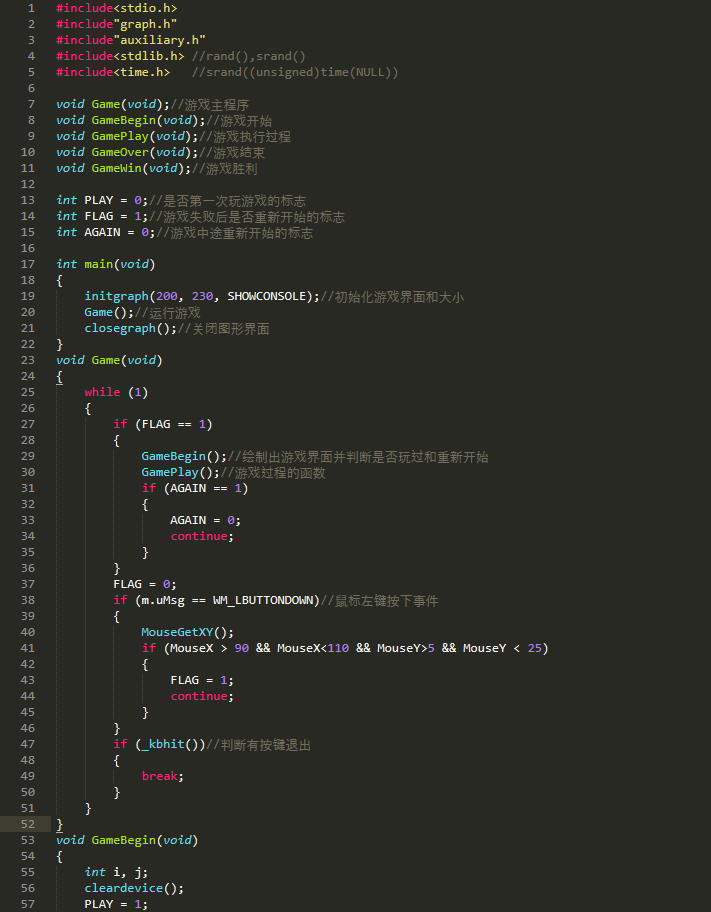Click line number 1 in the gutter
This screenshot has height=912, width=711.
coord(31,8)
